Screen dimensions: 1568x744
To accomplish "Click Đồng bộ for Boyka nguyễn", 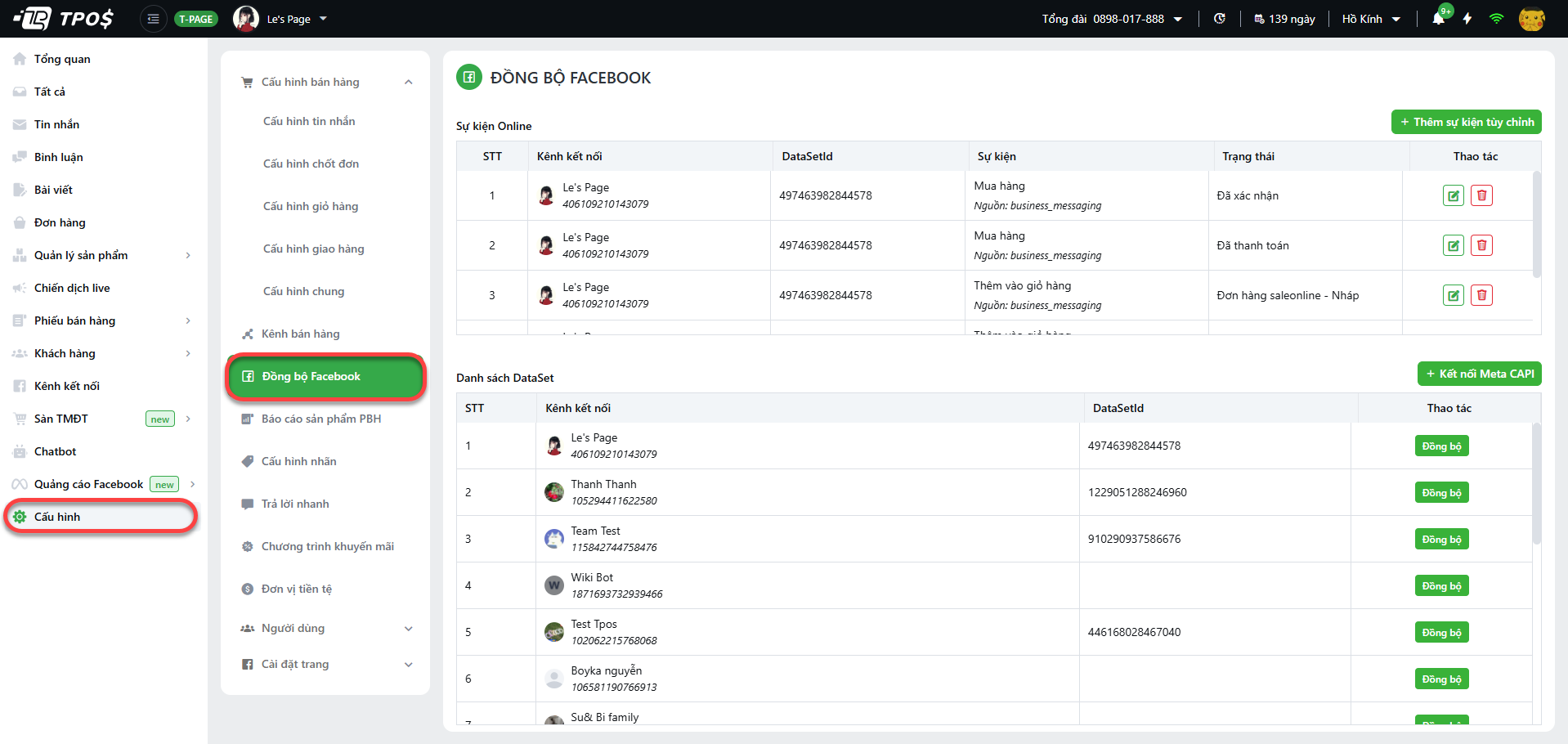I will point(1441,679).
